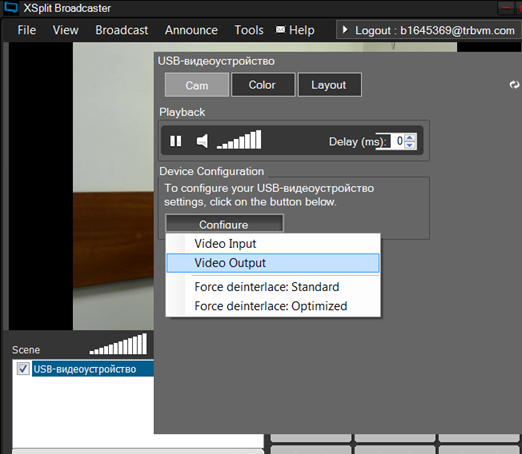Switch to the Color tab
This screenshot has width=522, height=454.
(x=262, y=85)
